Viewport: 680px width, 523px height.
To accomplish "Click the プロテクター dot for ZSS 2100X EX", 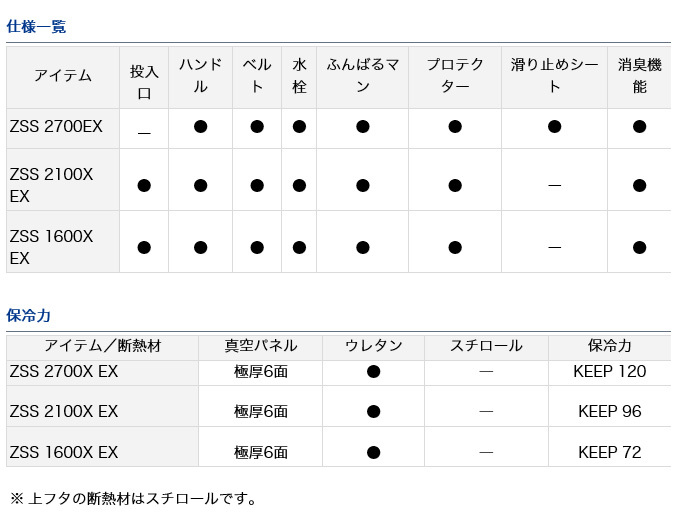I will pyautogui.click(x=455, y=185).
